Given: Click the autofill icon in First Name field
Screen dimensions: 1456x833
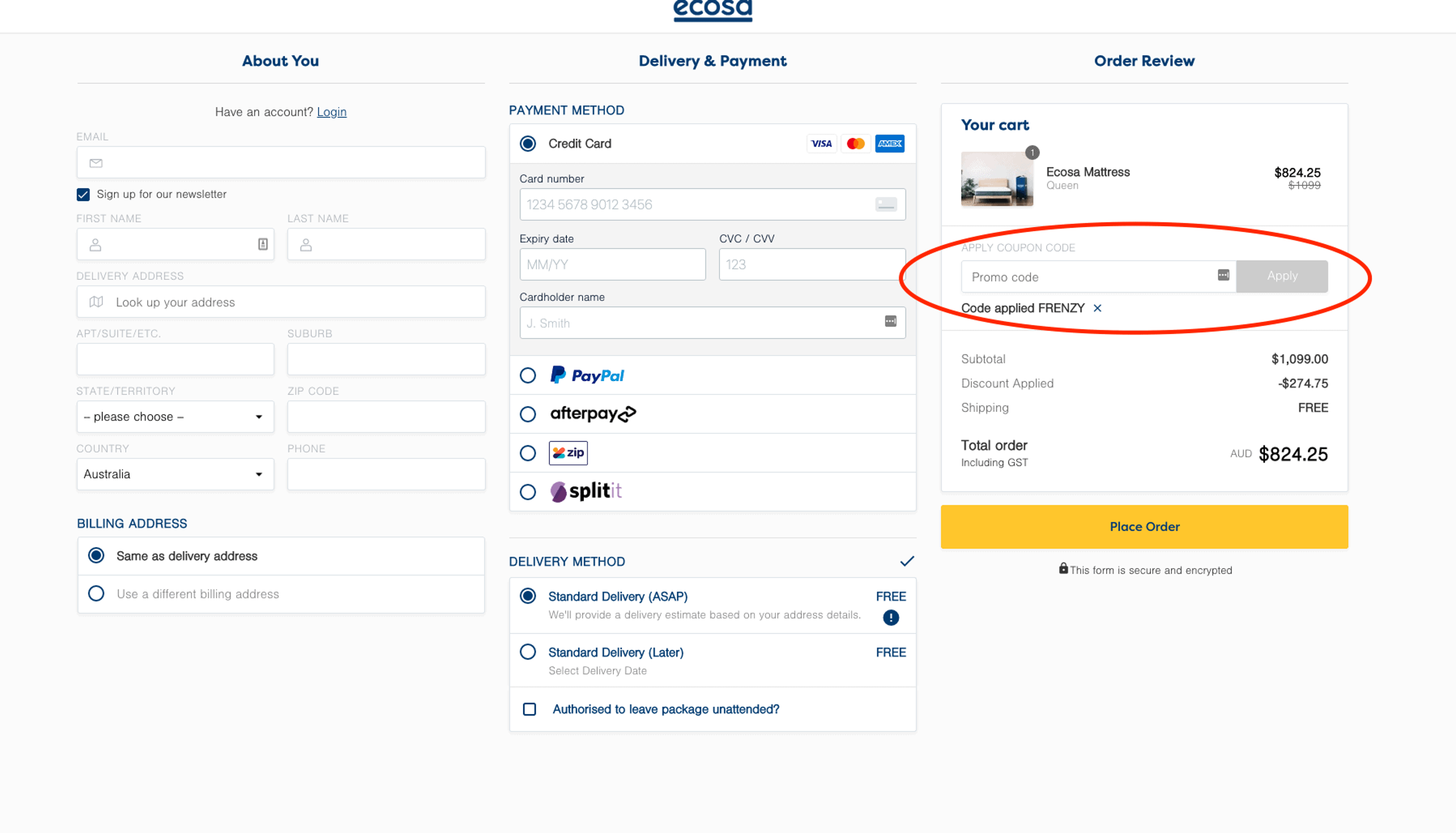Looking at the screenshot, I should 262,244.
